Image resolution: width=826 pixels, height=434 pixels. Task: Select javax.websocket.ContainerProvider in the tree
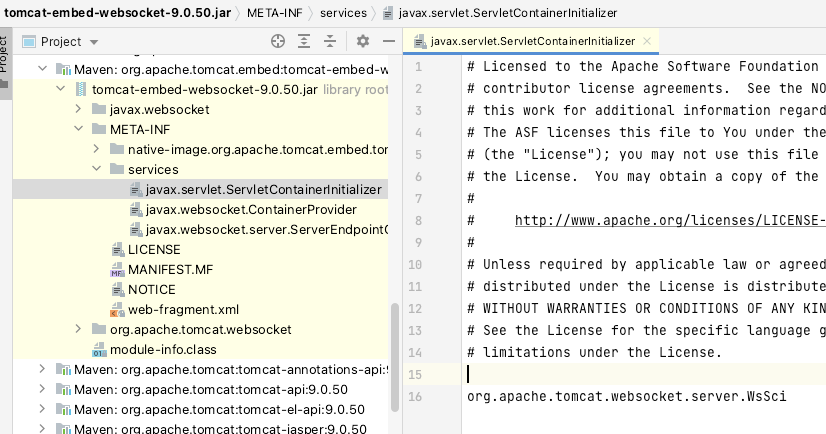pyautogui.click(x=250, y=210)
